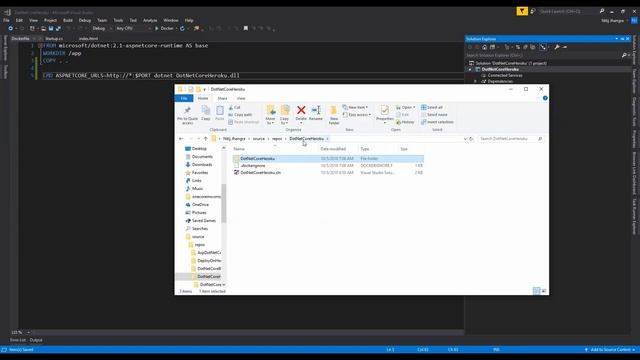Click Details view toggle in Explorer status bar
This screenshot has width=640, height=360.
[536, 291]
